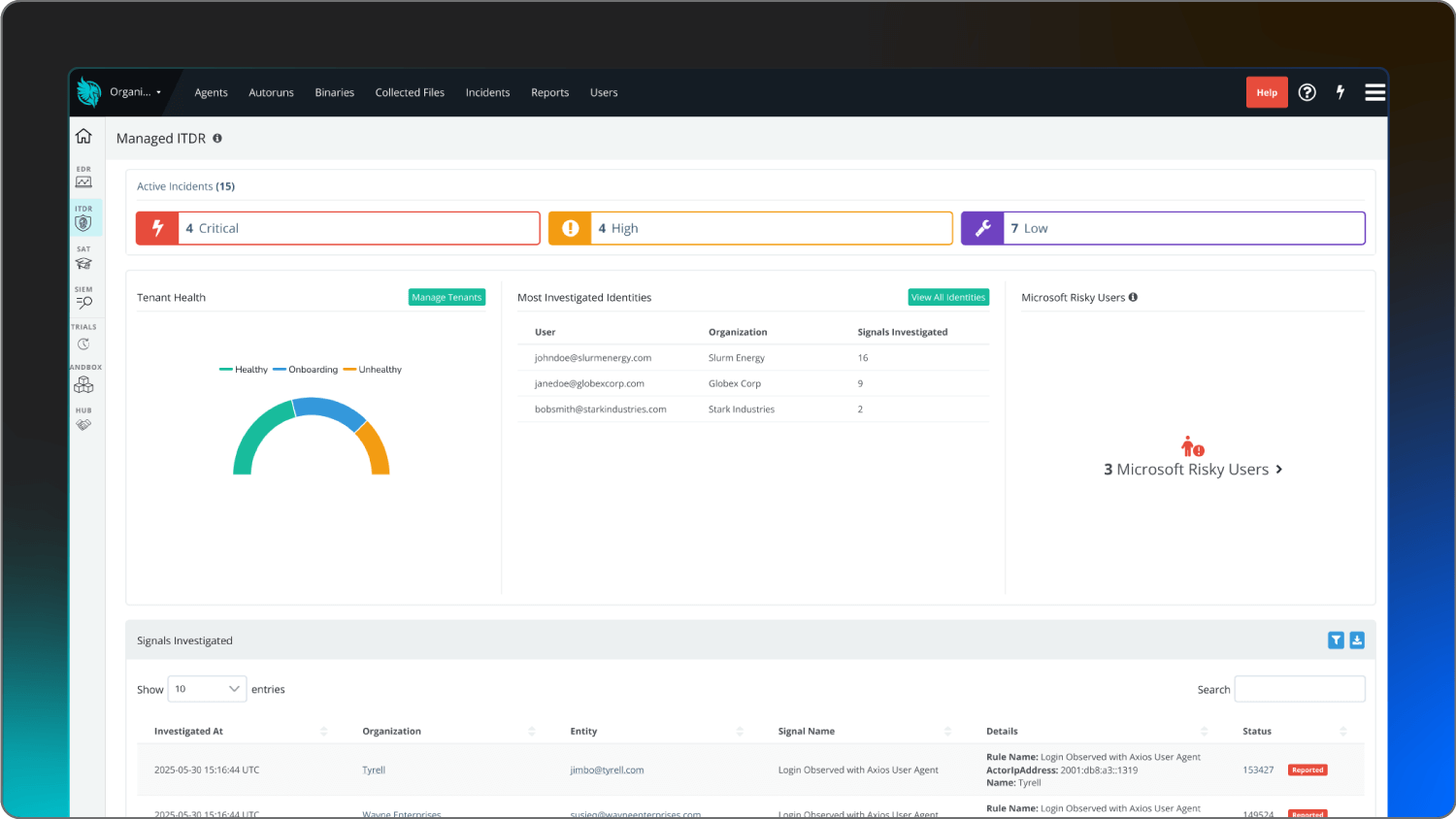Open the circled question mark help icon
The image size is (1456, 819).
click(x=1307, y=92)
